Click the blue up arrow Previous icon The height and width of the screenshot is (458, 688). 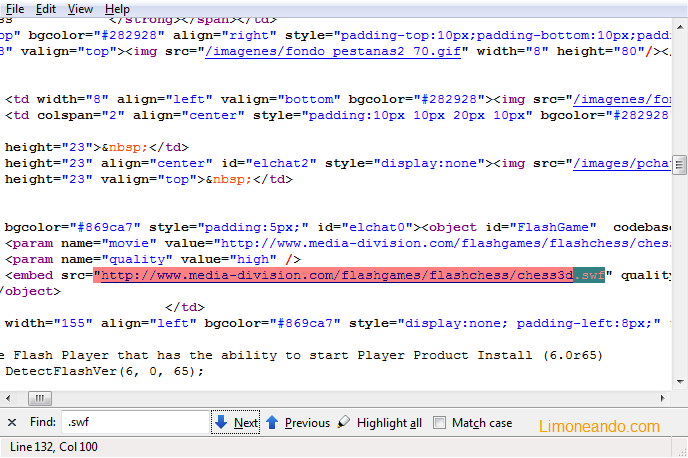(272, 422)
